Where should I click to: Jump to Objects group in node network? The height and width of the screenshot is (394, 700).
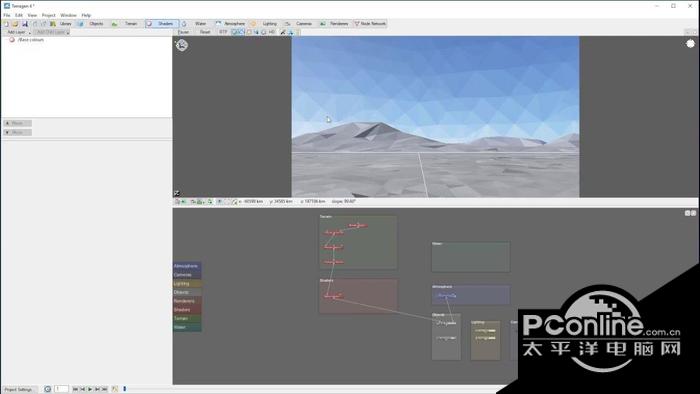coord(187,292)
